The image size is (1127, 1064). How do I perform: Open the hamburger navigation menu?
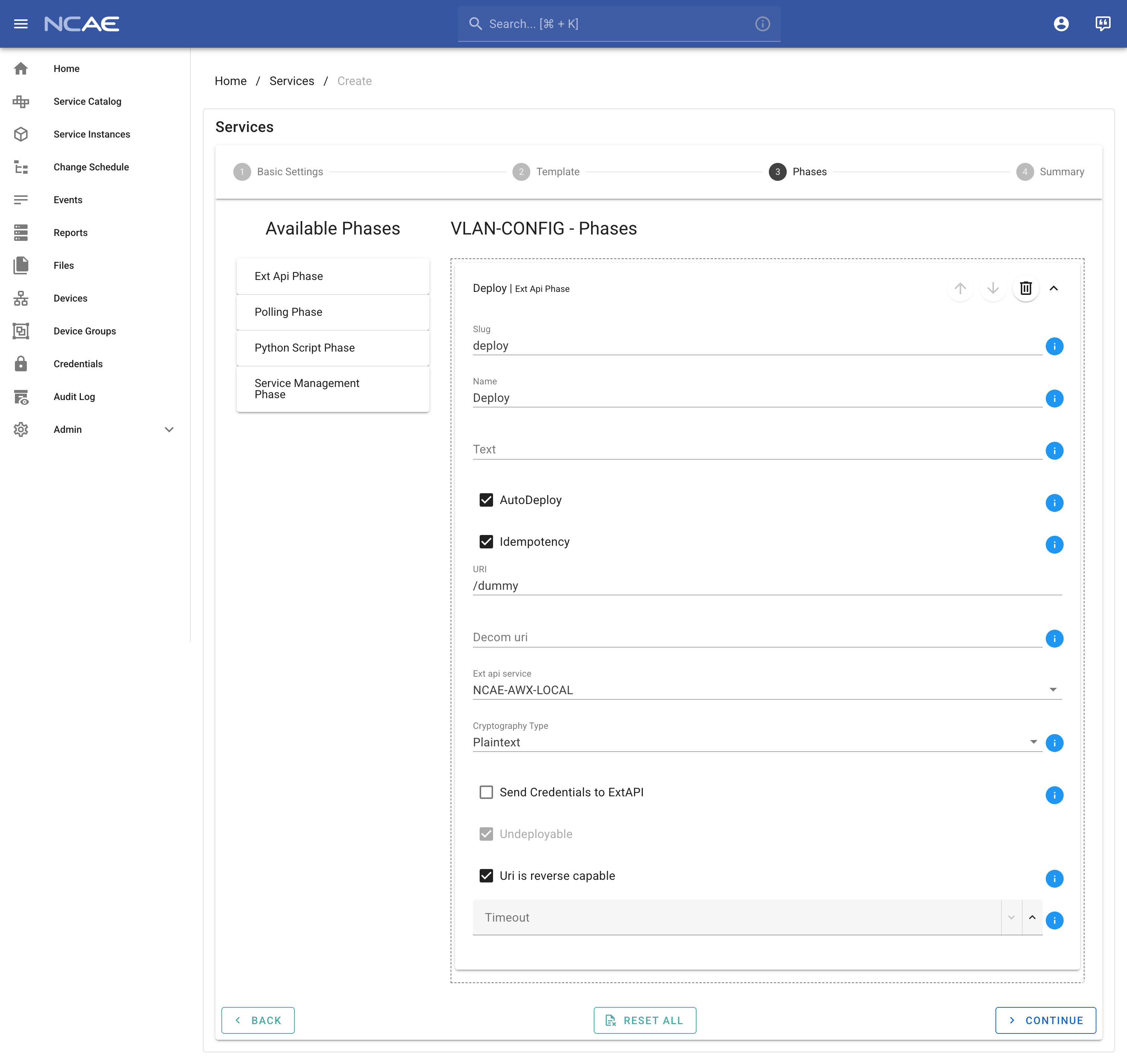(21, 24)
